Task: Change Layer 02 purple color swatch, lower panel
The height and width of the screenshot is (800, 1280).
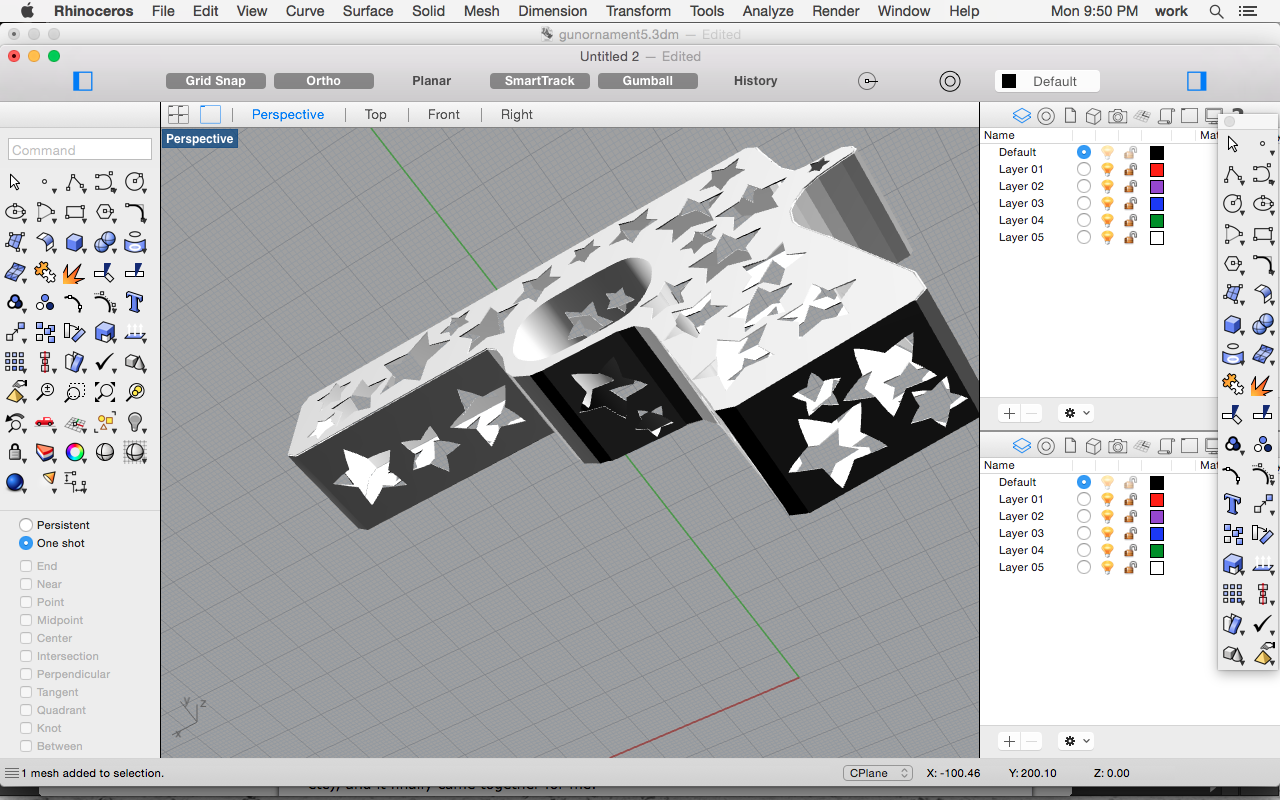Action: (x=1157, y=516)
